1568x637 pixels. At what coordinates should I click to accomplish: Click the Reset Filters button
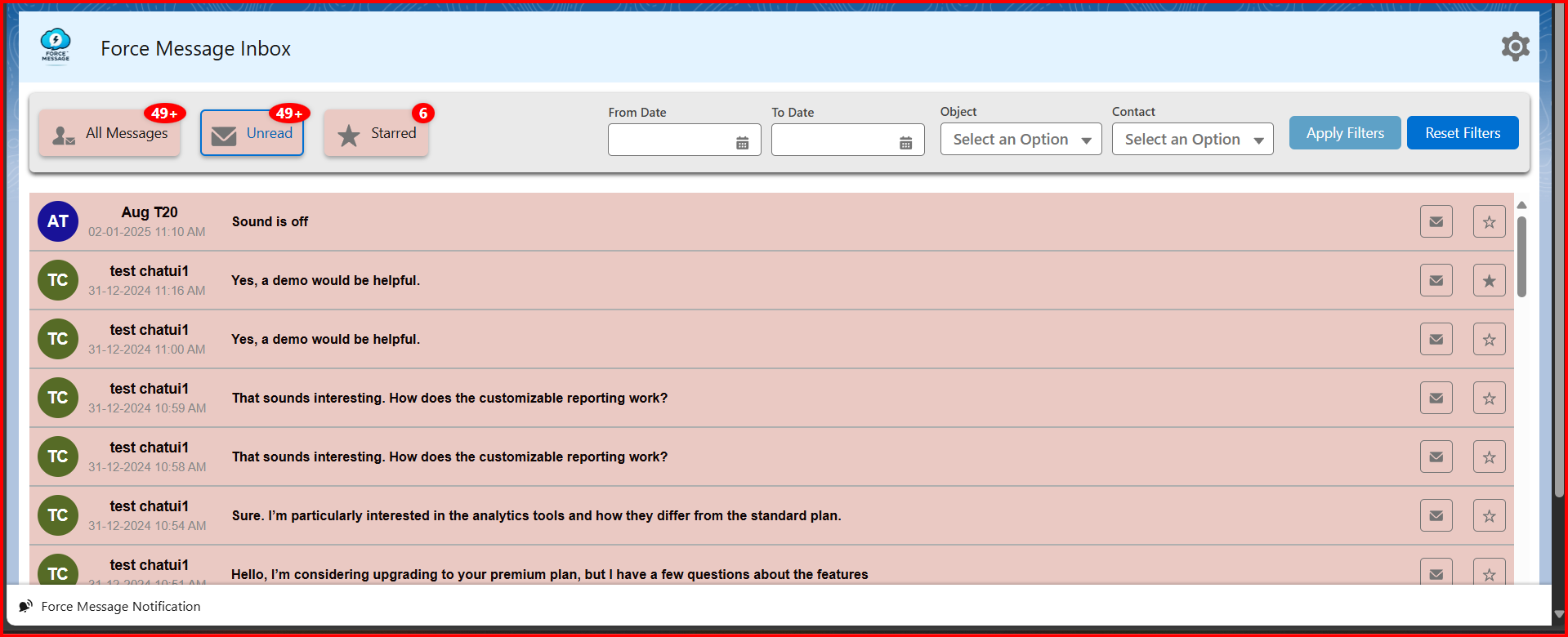click(x=1462, y=133)
